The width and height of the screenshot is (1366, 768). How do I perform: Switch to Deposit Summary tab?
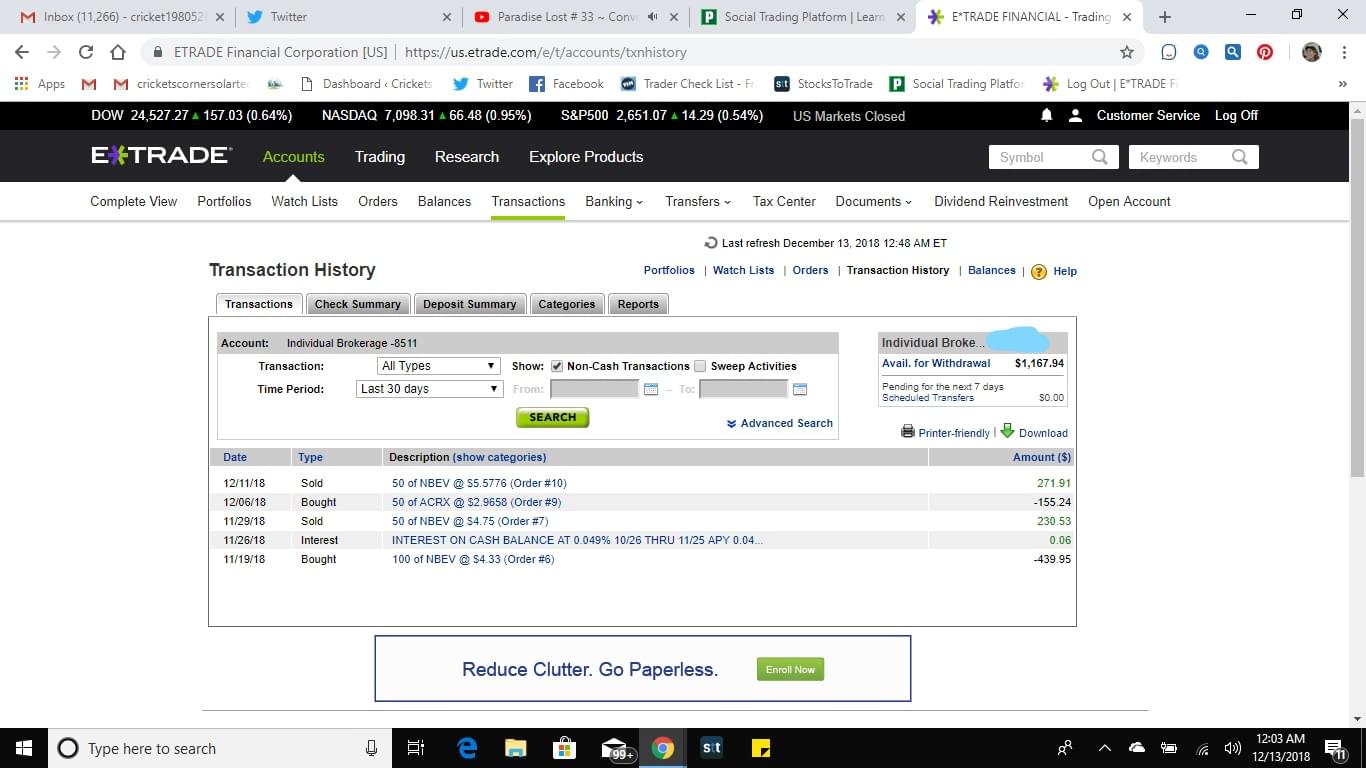pos(469,304)
